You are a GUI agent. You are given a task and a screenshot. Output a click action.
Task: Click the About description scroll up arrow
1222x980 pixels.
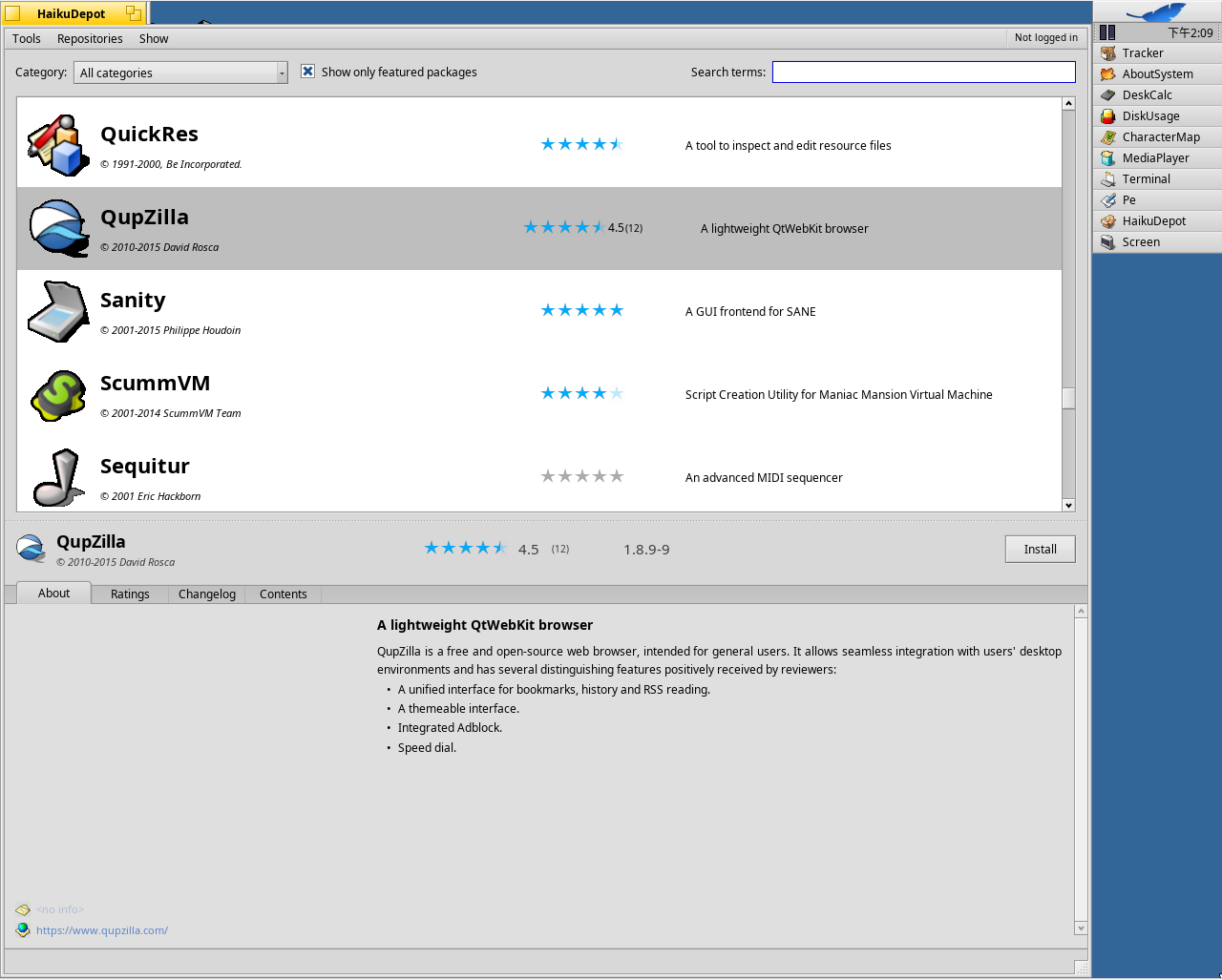(x=1081, y=611)
